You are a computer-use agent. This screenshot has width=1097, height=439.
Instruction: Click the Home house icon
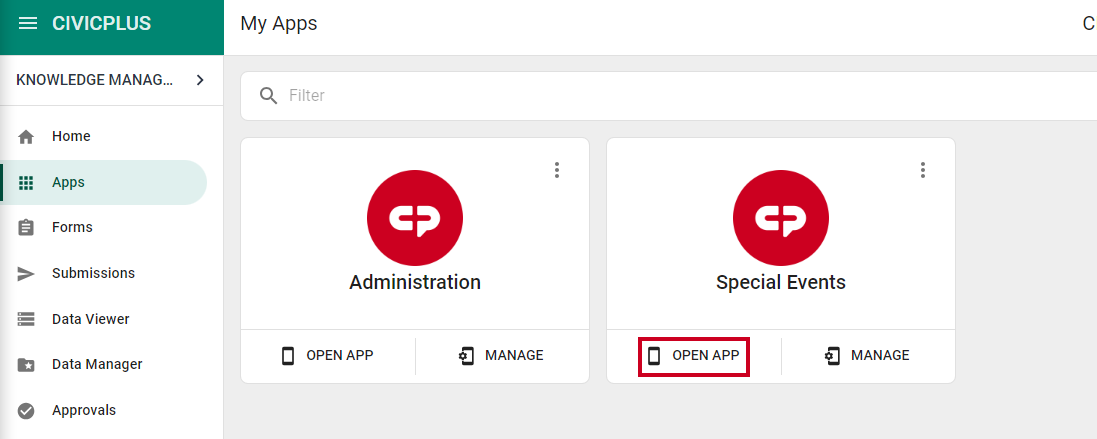pyautogui.click(x=26, y=137)
